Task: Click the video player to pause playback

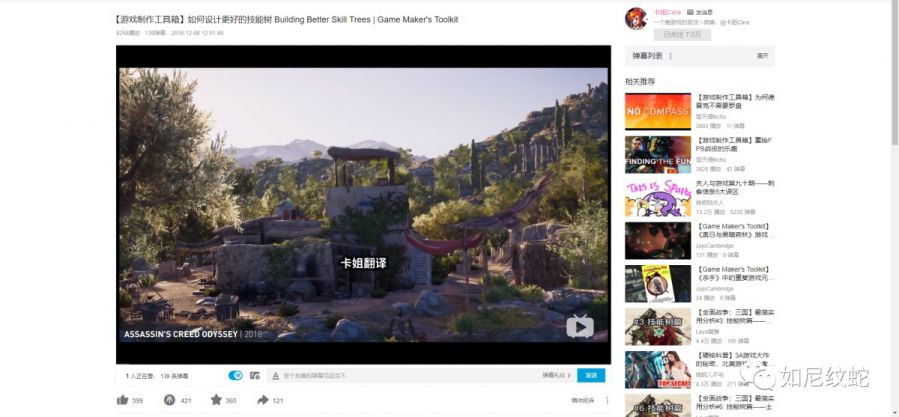Action: pos(363,204)
